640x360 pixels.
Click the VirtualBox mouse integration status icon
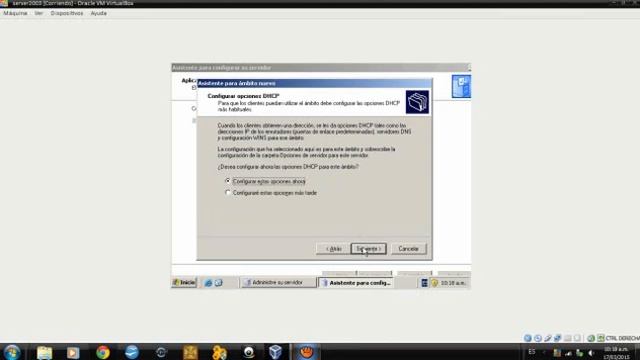591,338
